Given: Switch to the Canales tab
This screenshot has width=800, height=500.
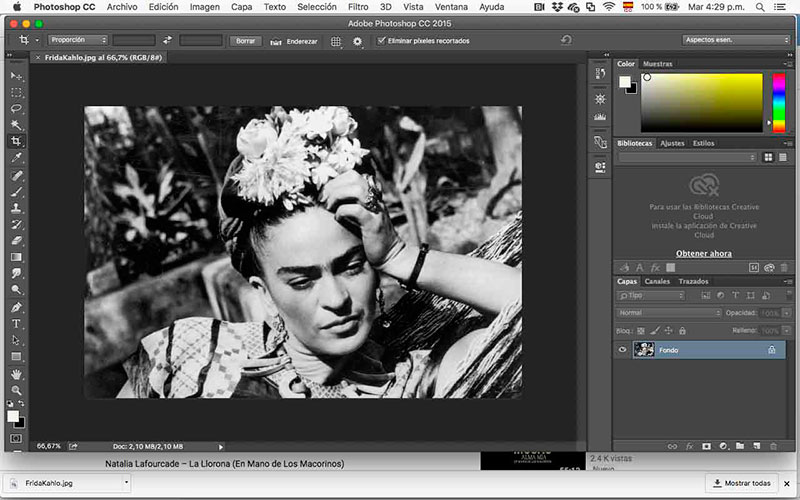Looking at the screenshot, I should click(x=657, y=281).
